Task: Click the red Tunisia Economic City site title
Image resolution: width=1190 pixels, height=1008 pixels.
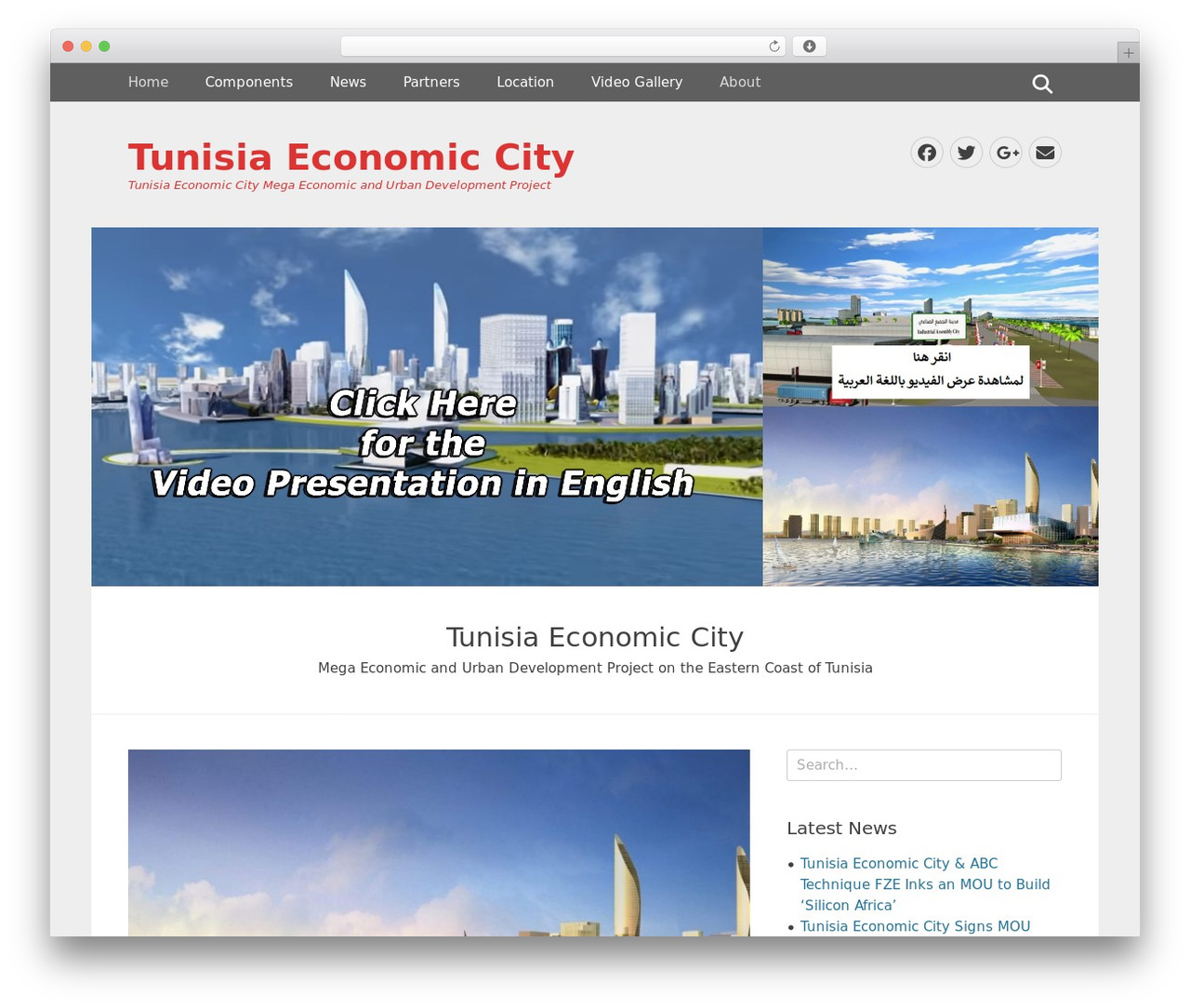Action: 351,157
